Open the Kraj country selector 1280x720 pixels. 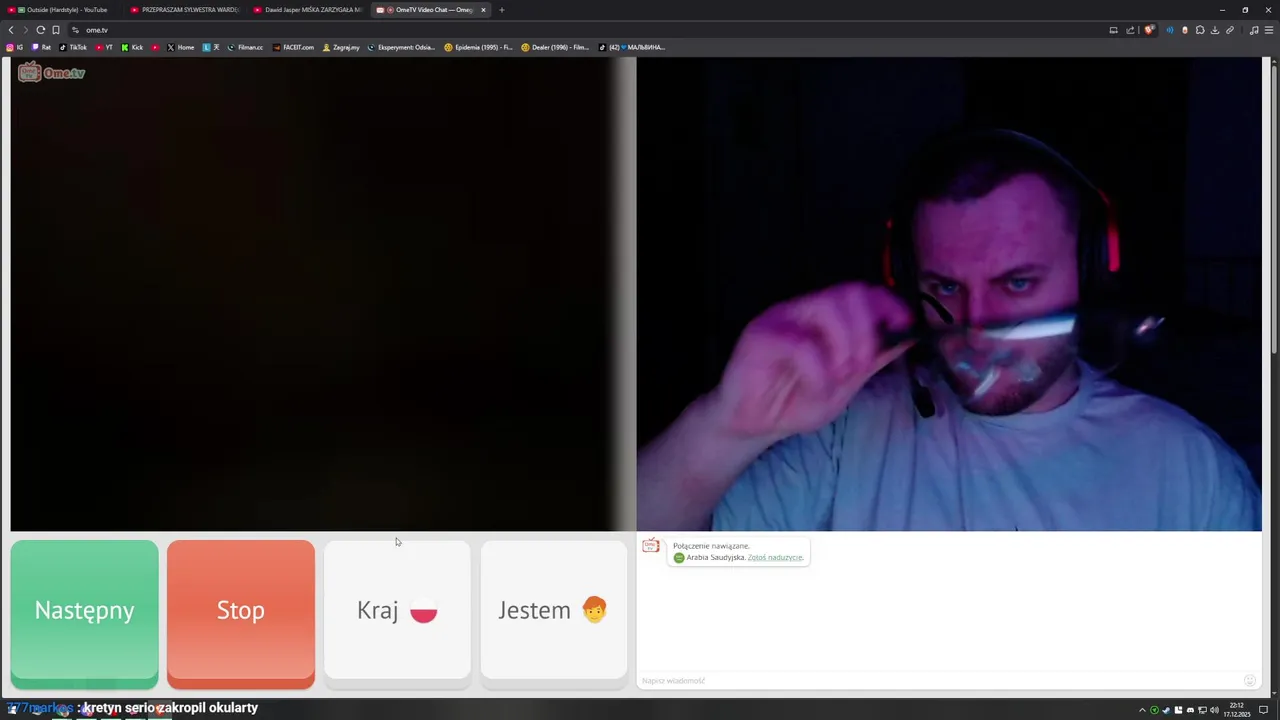[x=397, y=611]
